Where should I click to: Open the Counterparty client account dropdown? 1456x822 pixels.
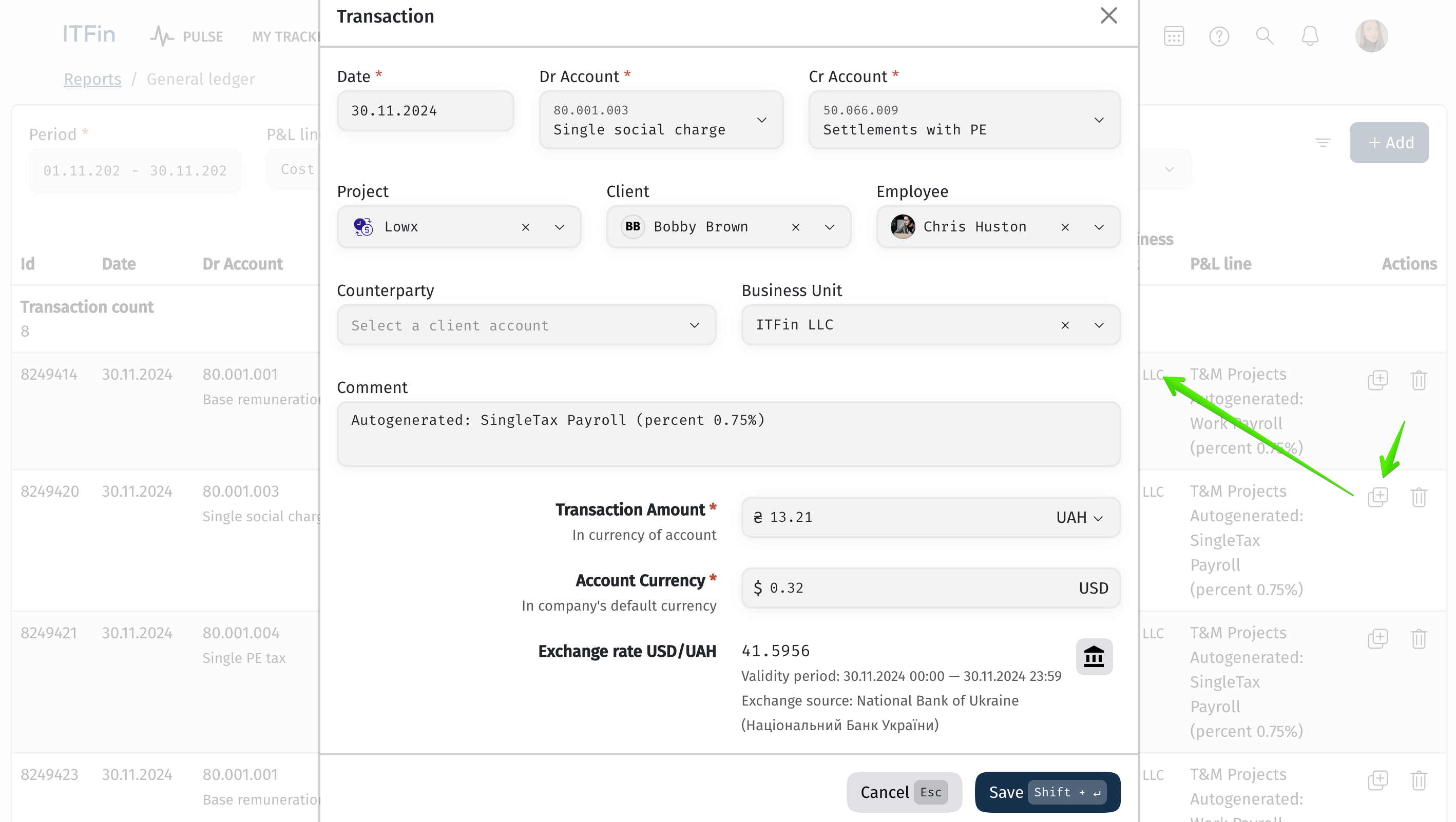tap(526, 325)
